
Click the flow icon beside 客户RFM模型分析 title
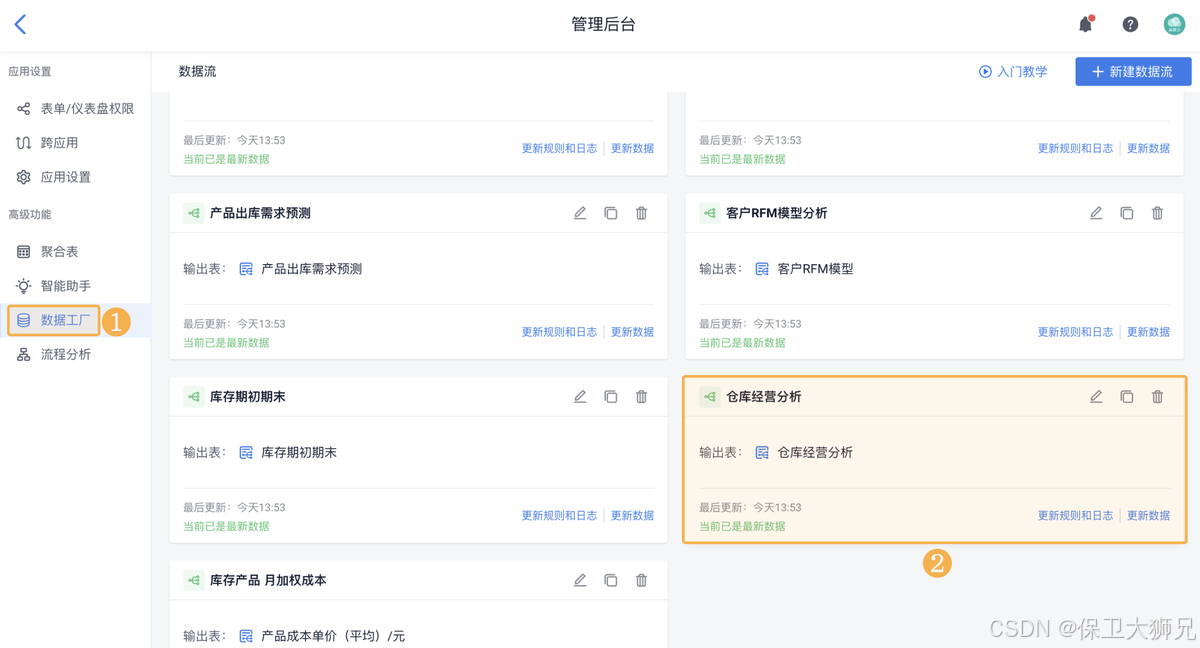click(x=710, y=213)
